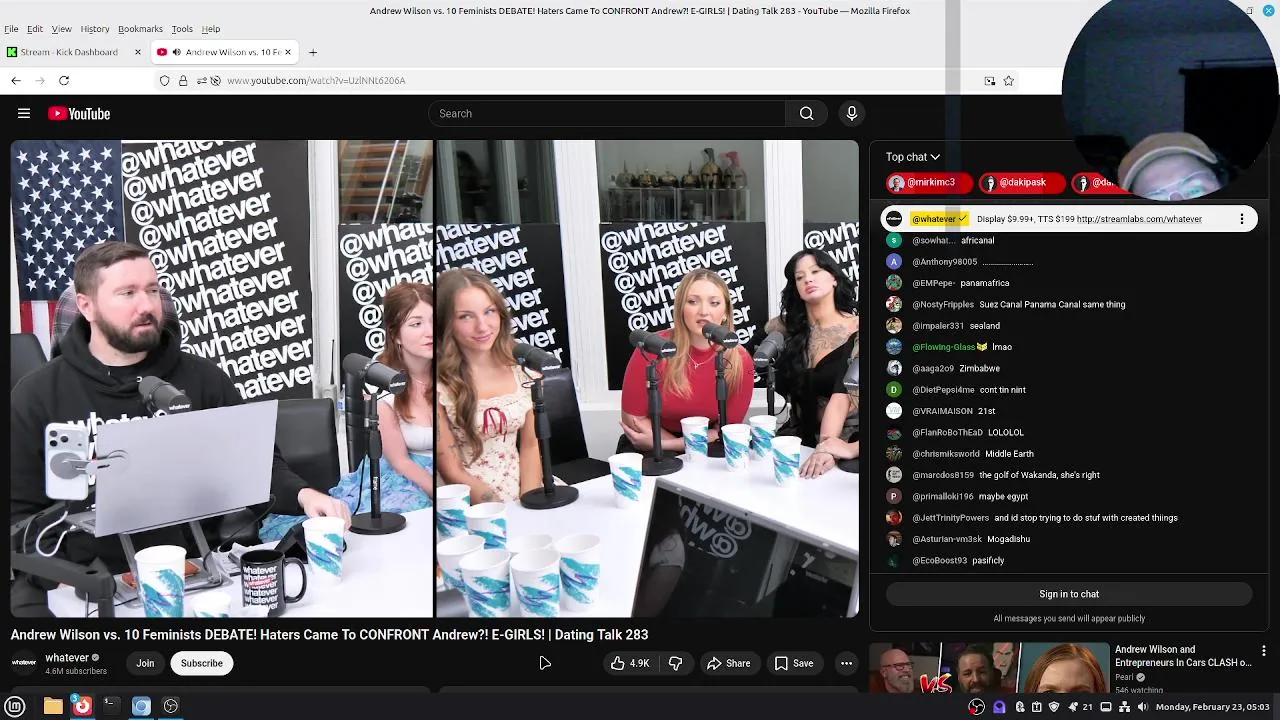Open the whatever channel name link
The height and width of the screenshot is (720, 1280).
click(67, 657)
